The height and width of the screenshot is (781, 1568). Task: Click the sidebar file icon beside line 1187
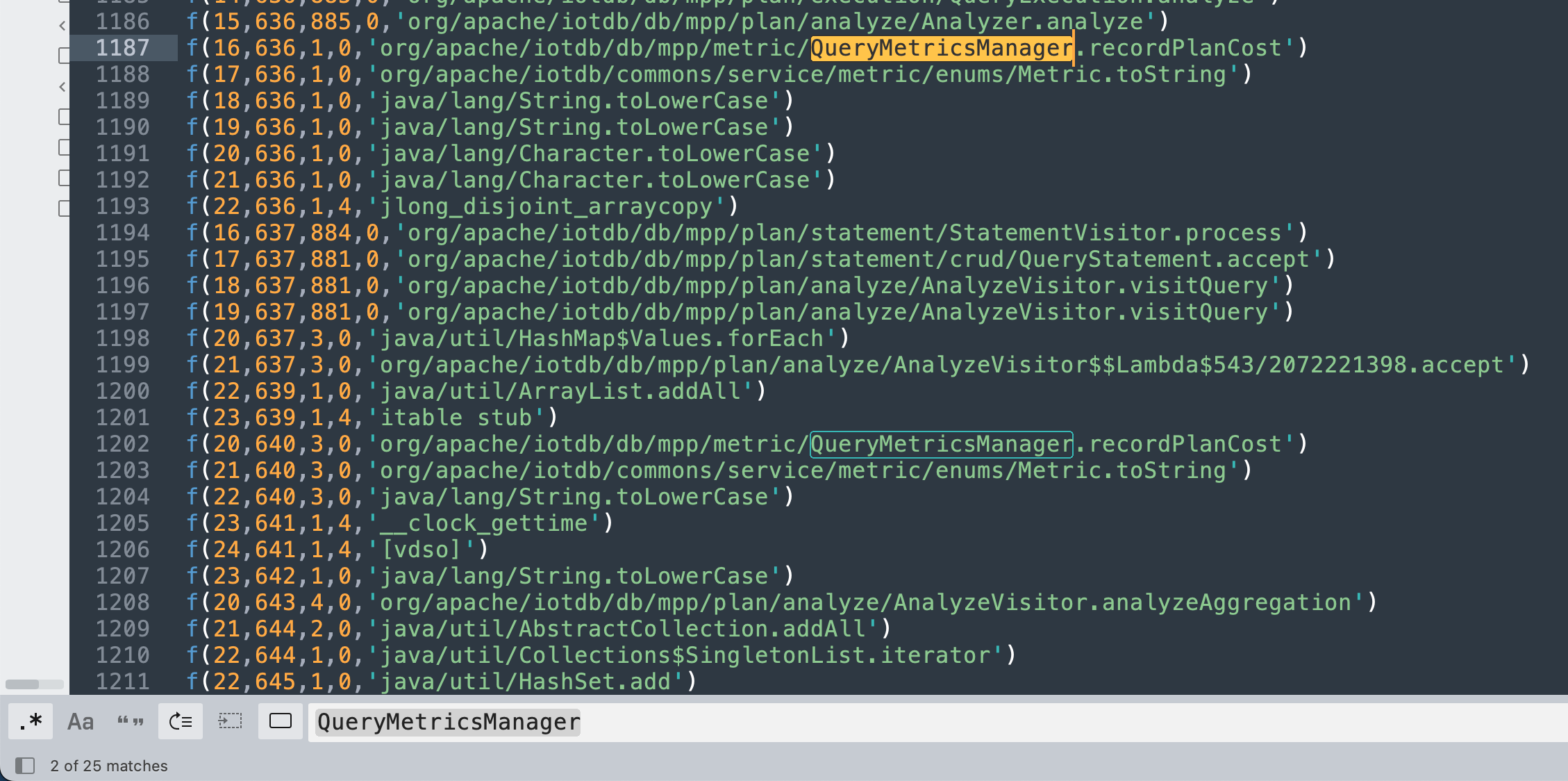64,56
